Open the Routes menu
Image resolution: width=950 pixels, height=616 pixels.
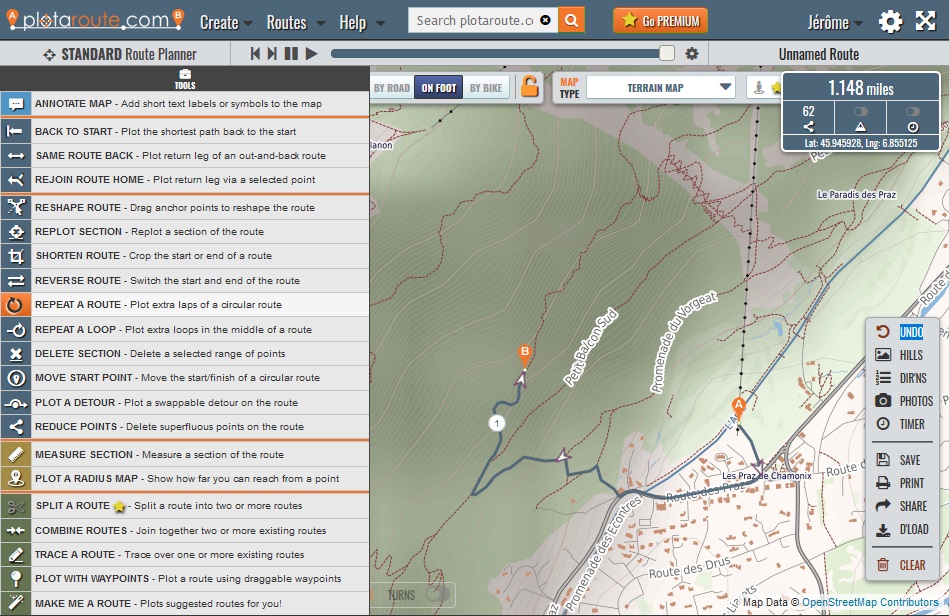pyautogui.click(x=295, y=22)
